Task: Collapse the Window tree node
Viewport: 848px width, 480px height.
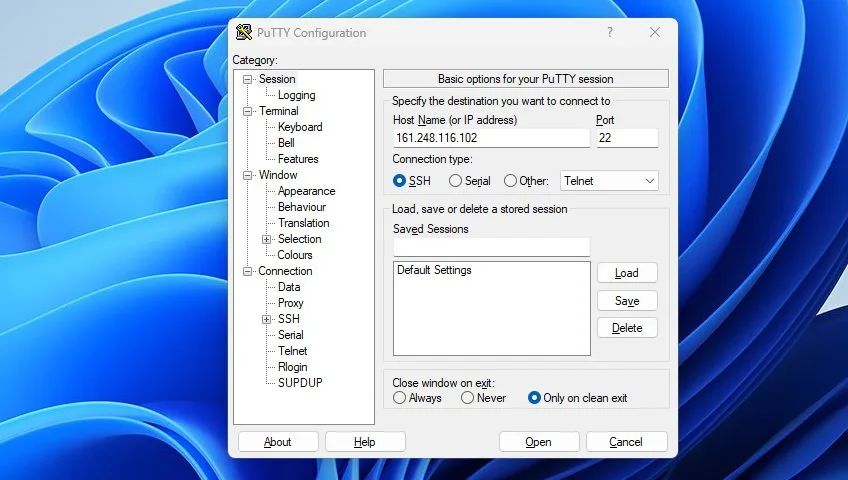Action: click(x=247, y=175)
